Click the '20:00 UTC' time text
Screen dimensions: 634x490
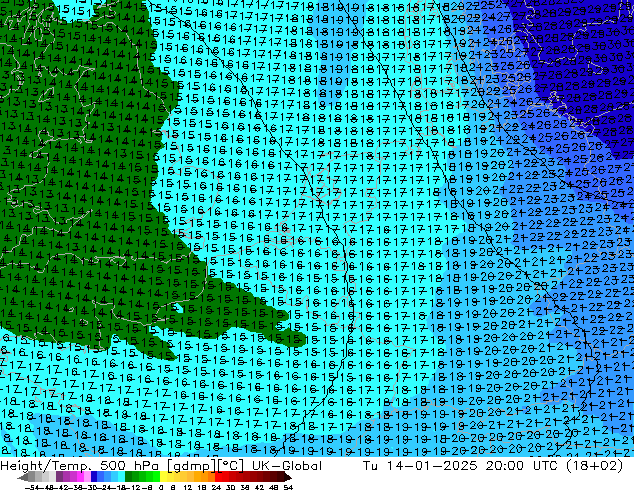522,466
